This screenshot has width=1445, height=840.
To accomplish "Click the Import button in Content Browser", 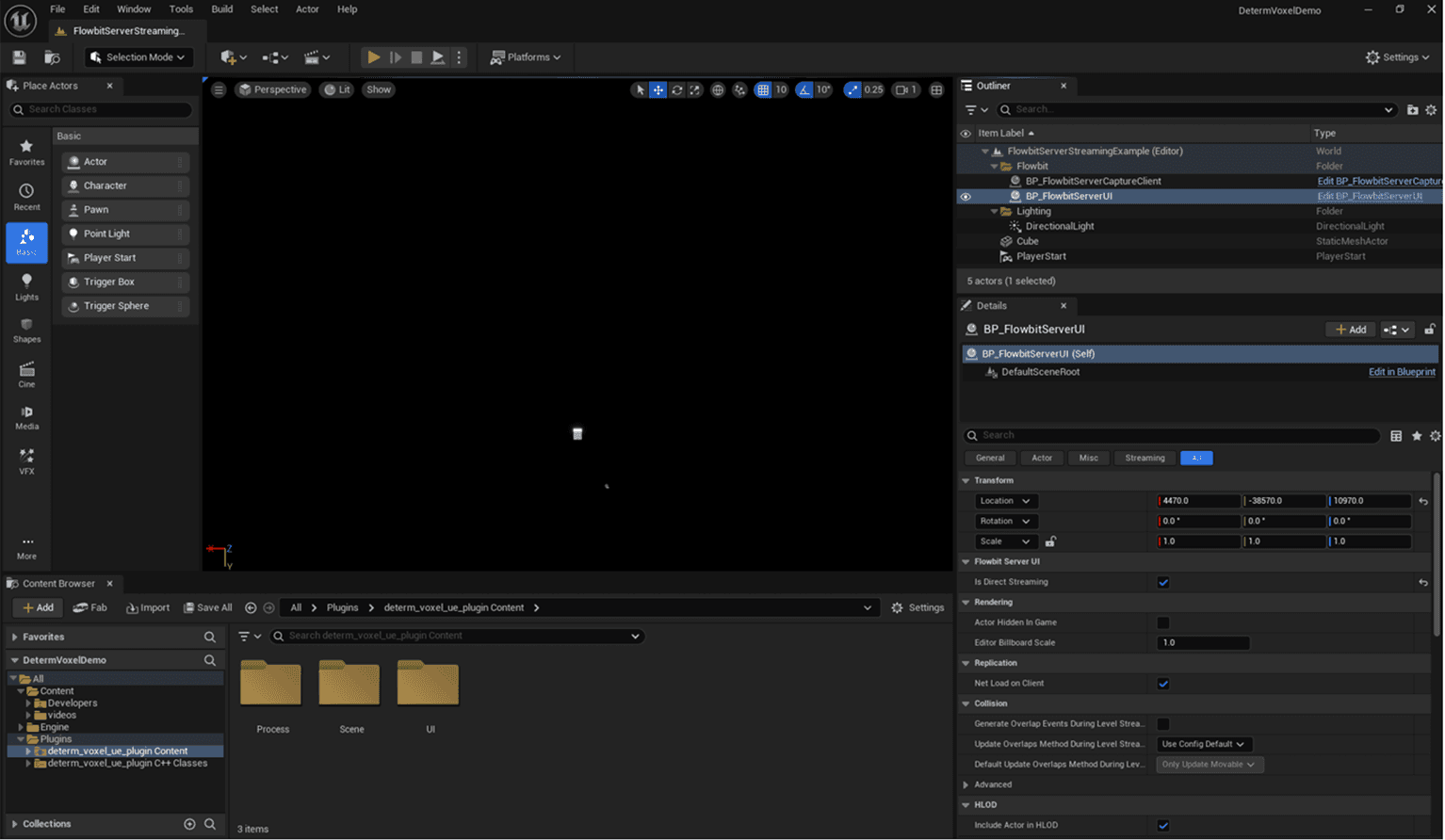I will coord(148,608).
